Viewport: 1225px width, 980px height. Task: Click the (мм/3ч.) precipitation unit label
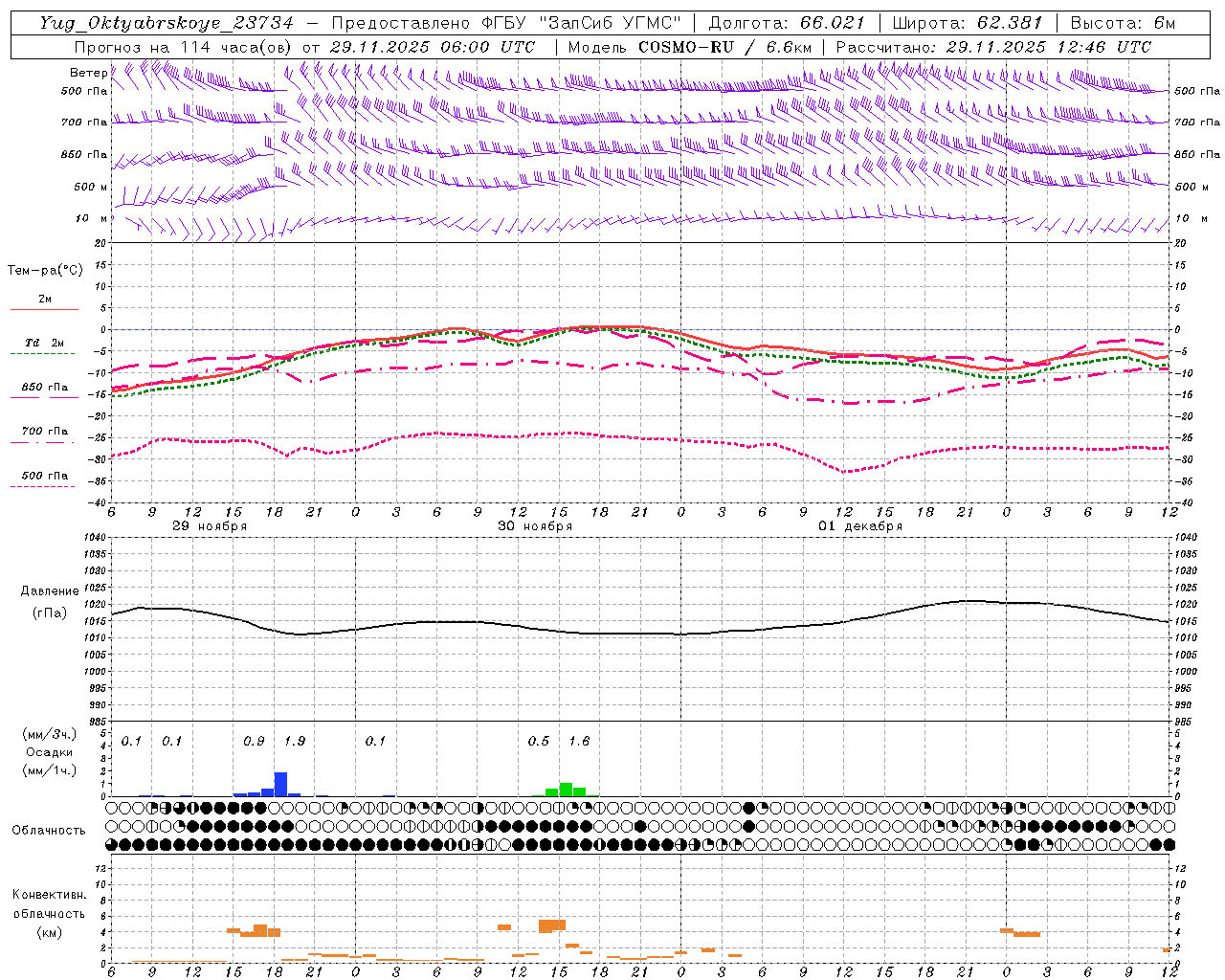[x=50, y=735]
